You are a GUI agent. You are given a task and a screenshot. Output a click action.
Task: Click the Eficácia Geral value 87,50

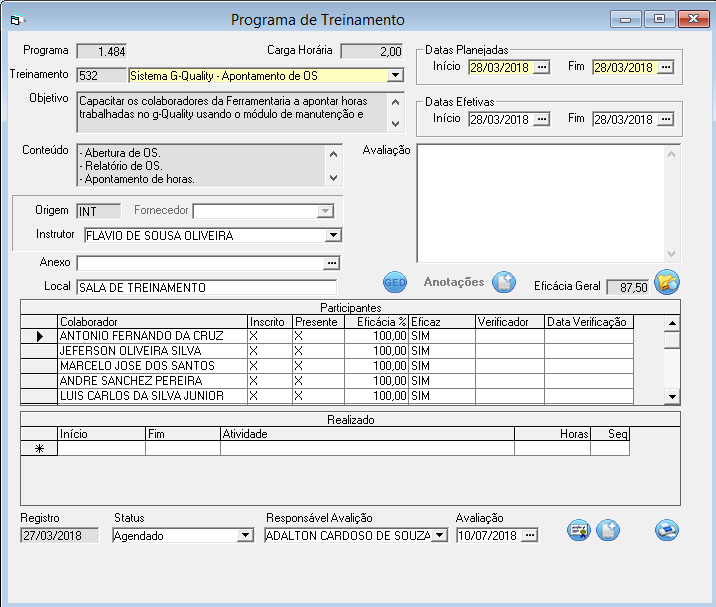(627, 287)
